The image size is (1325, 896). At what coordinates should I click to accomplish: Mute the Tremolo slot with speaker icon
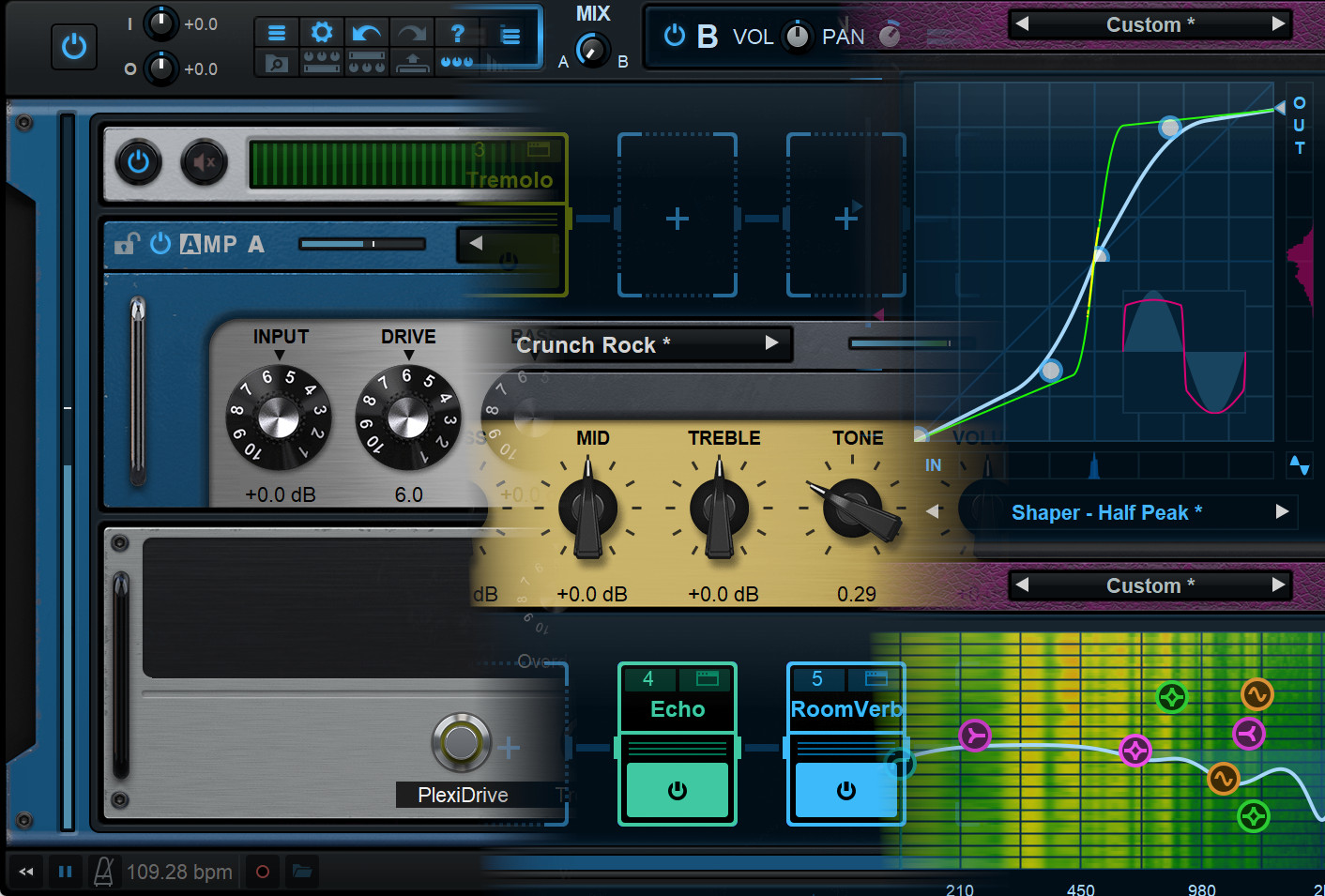[x=204, y=162]
